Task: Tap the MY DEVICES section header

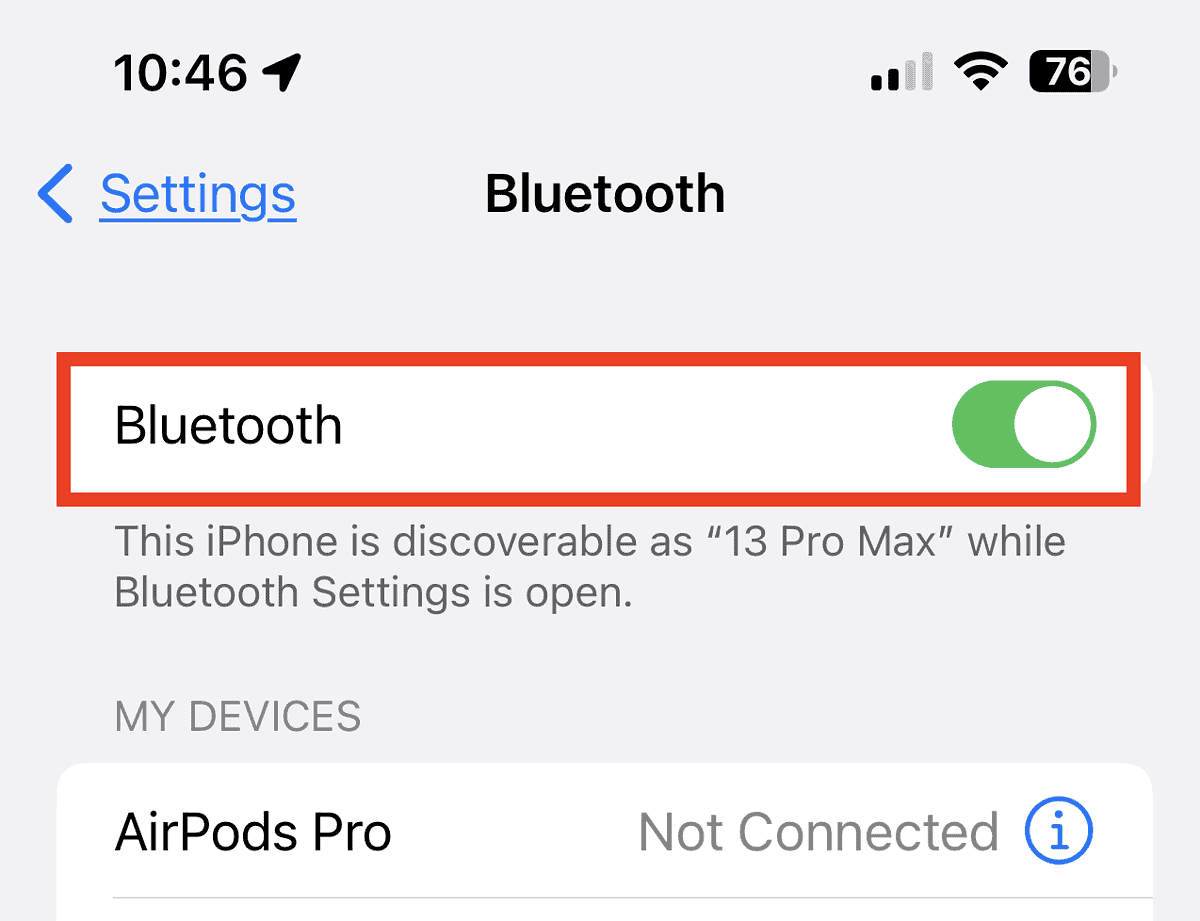Action: coord(238,716)
